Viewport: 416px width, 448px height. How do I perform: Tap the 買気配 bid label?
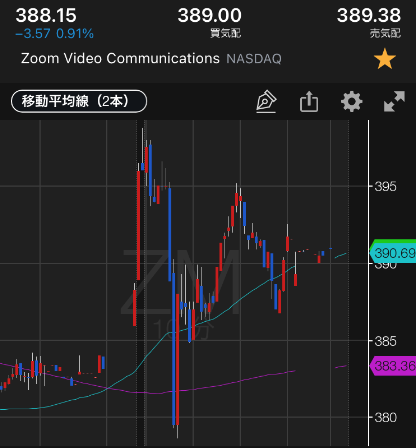click(225, 33)
